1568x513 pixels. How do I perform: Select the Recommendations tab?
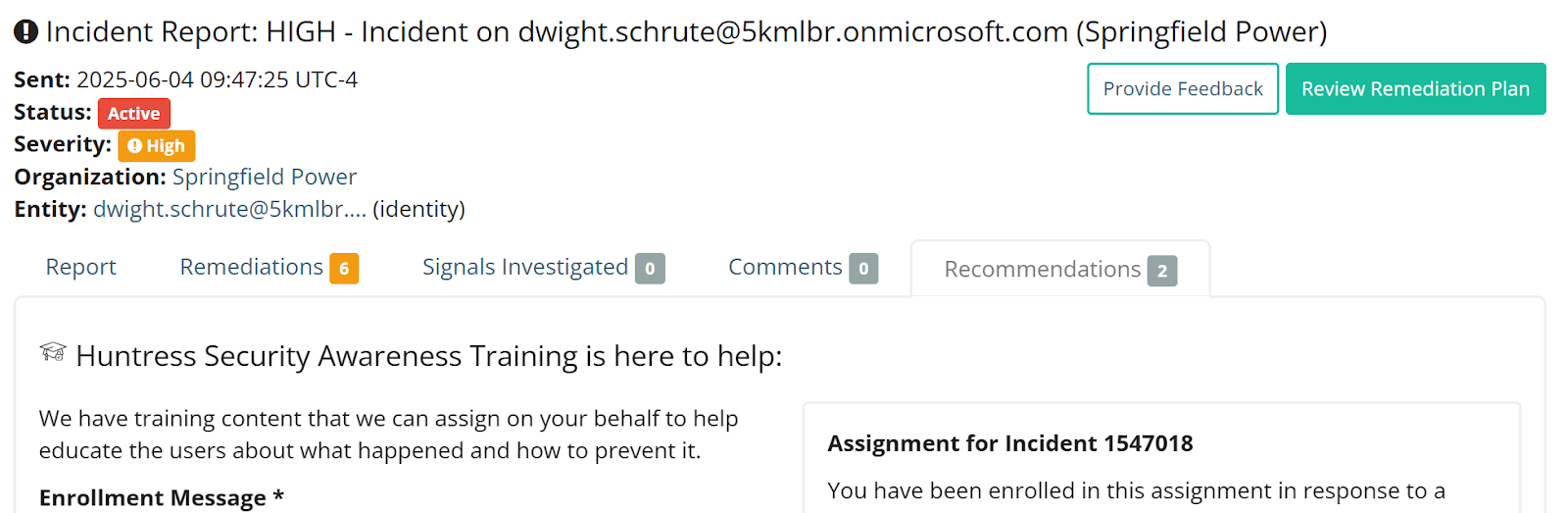[1060, 269]
